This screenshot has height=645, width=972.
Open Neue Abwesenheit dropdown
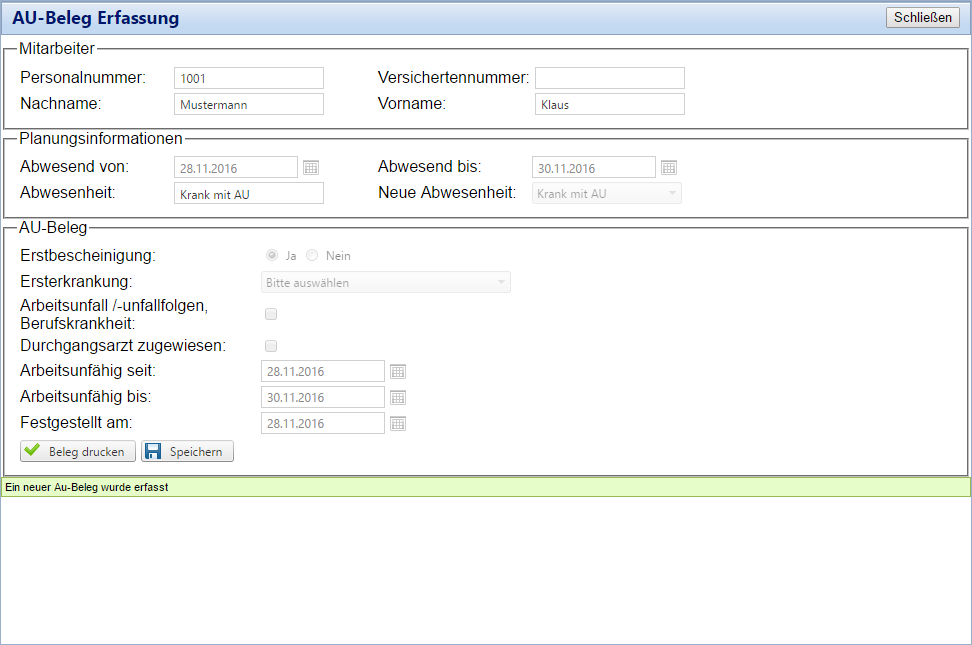pos(607,194)
